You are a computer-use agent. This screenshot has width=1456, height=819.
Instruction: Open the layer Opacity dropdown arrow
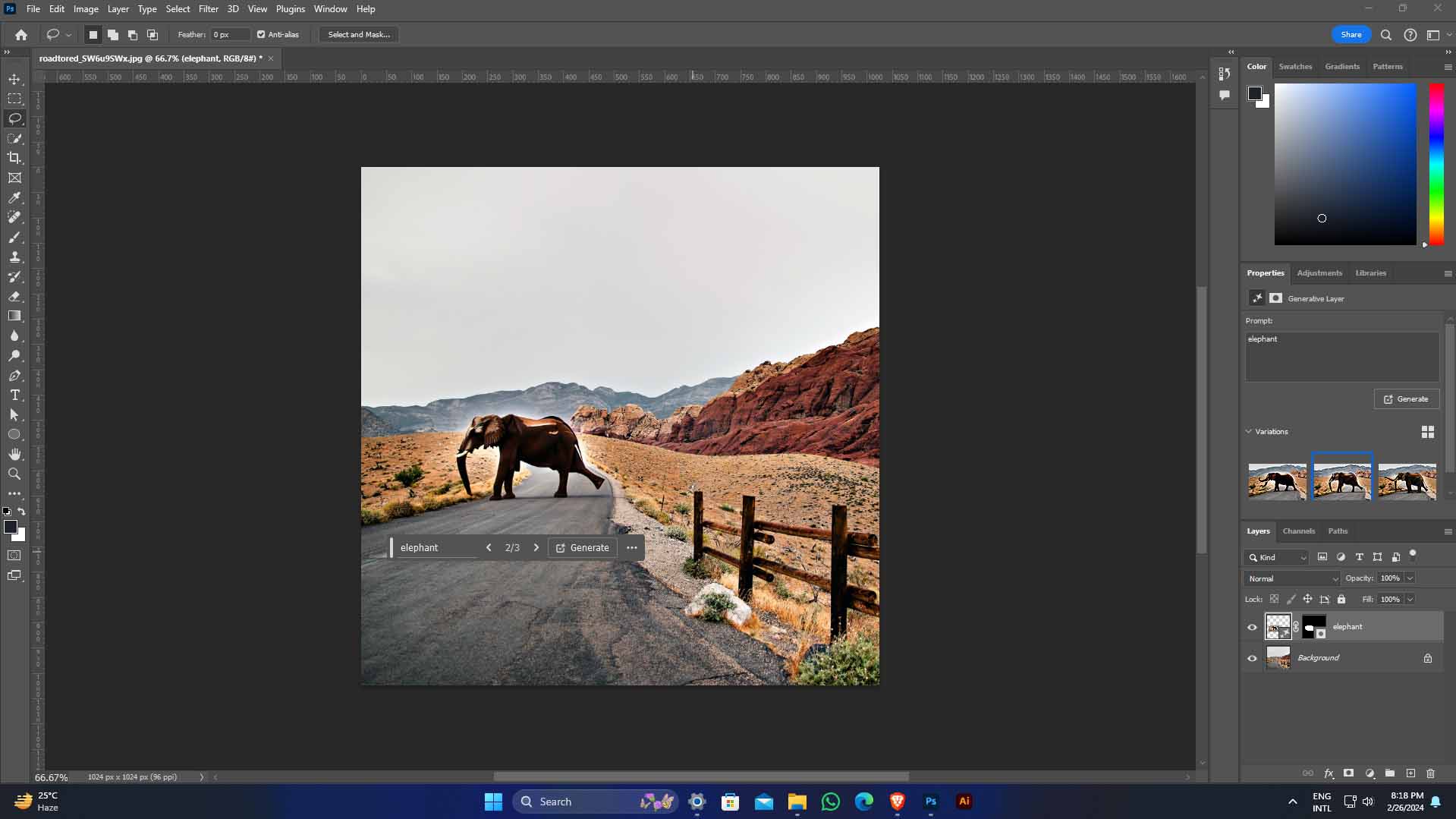pyautogui.click(x=1410, y=578)
